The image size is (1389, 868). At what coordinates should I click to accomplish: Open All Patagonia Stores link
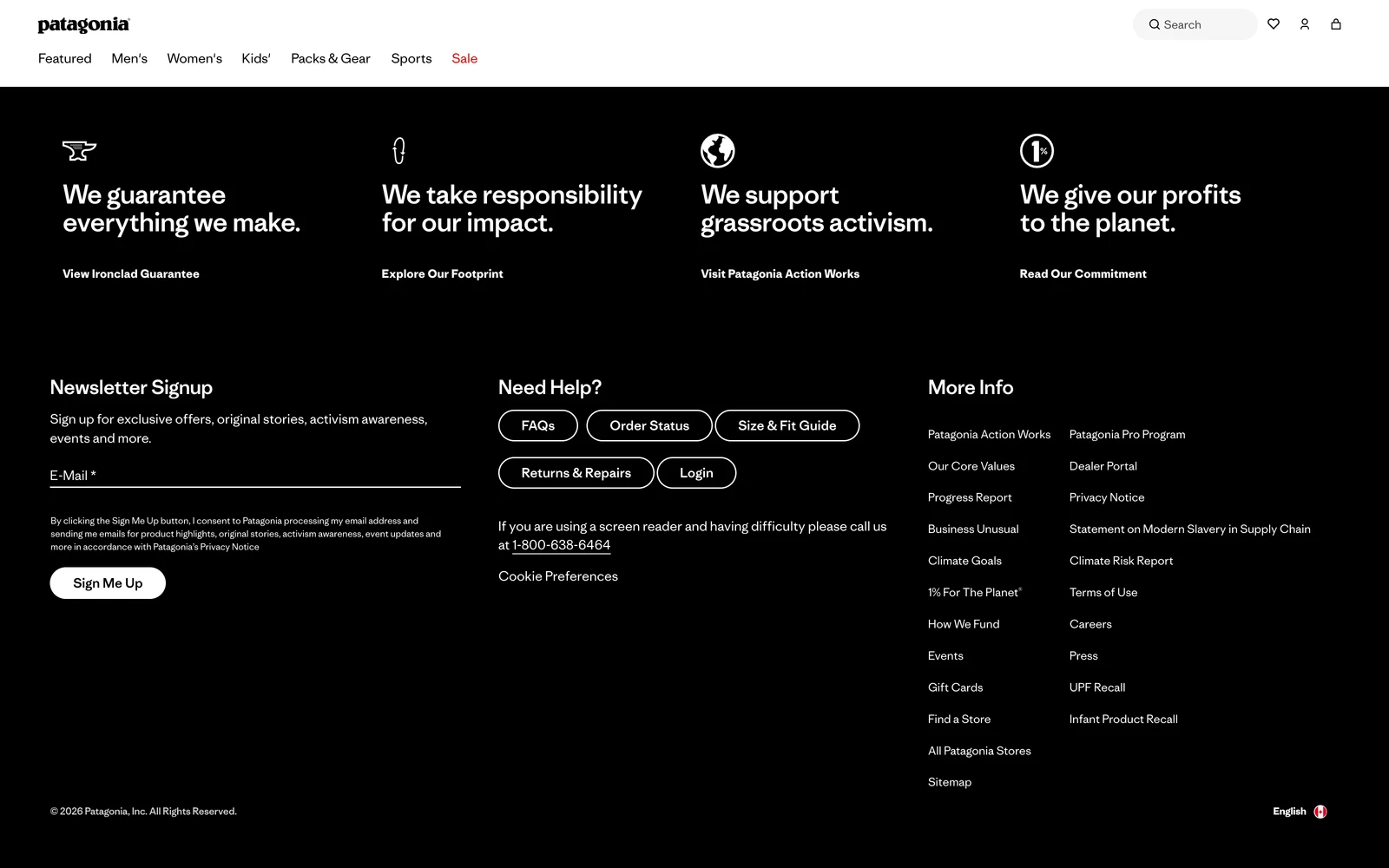click(x=979, y=751)
